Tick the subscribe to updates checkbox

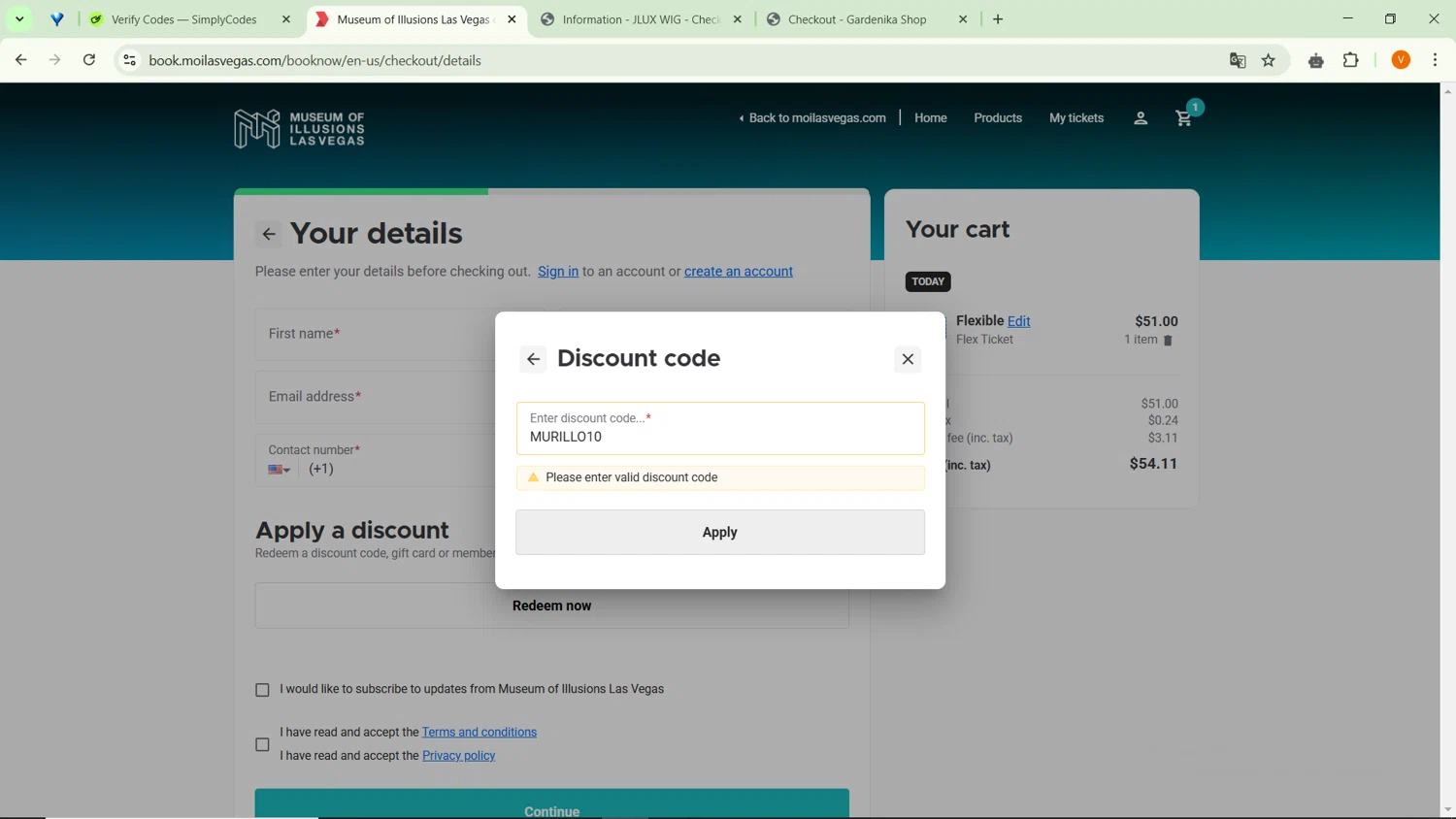tap(262, 690)
